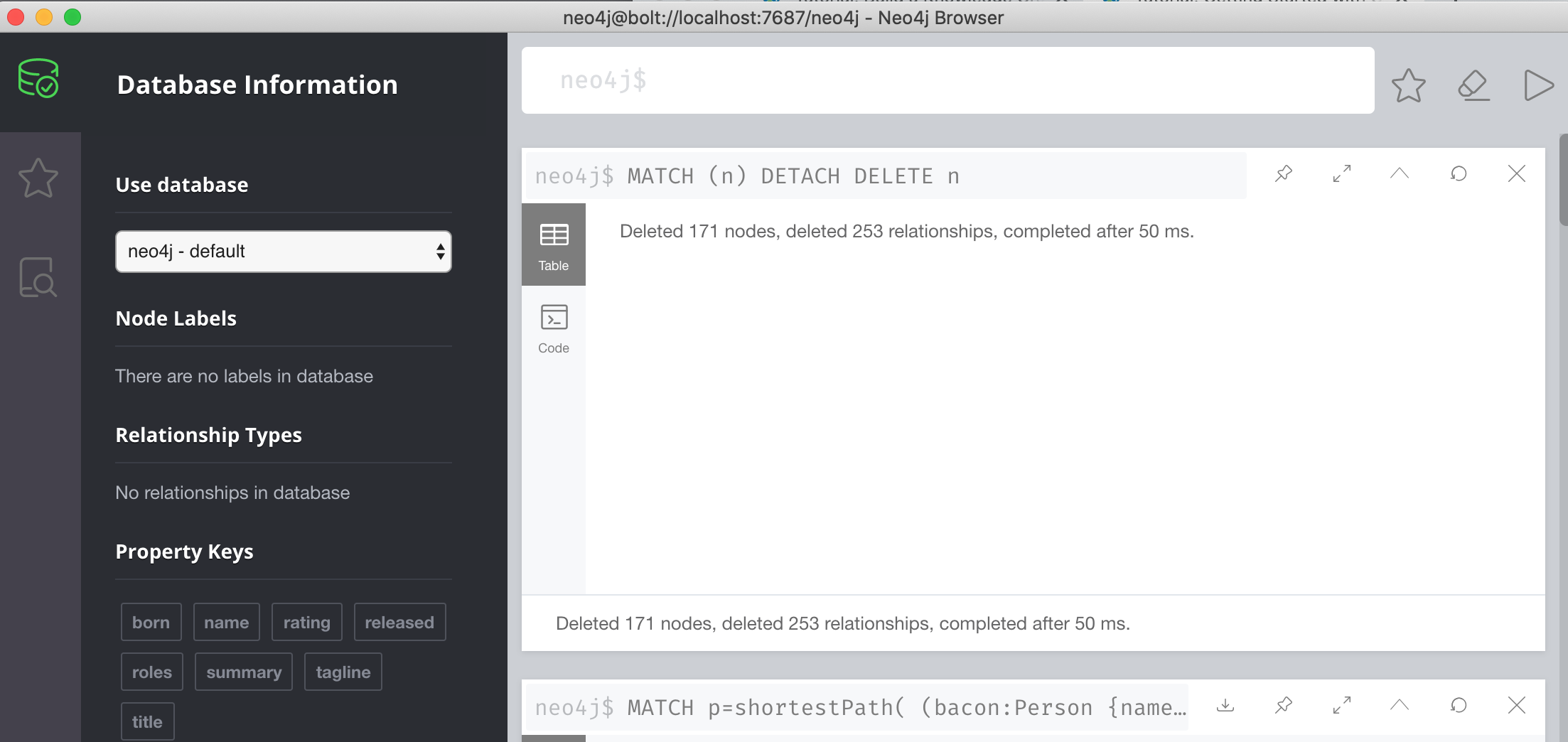1568x742 pixels.
Task: Run query with the play button
Action: (1538, 85)
